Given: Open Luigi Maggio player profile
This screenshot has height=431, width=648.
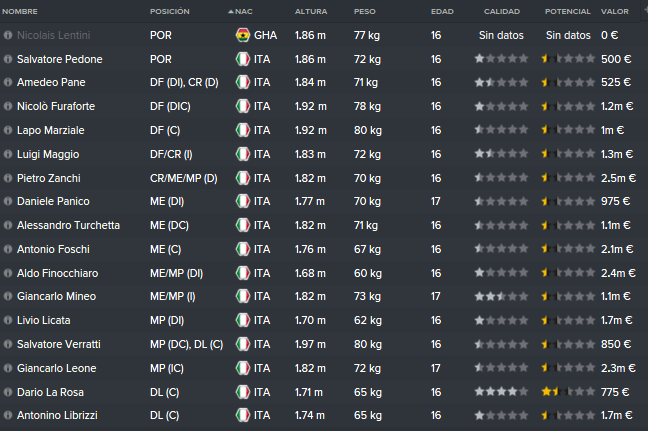Looking at the screenshot, I should pos(48,155).
